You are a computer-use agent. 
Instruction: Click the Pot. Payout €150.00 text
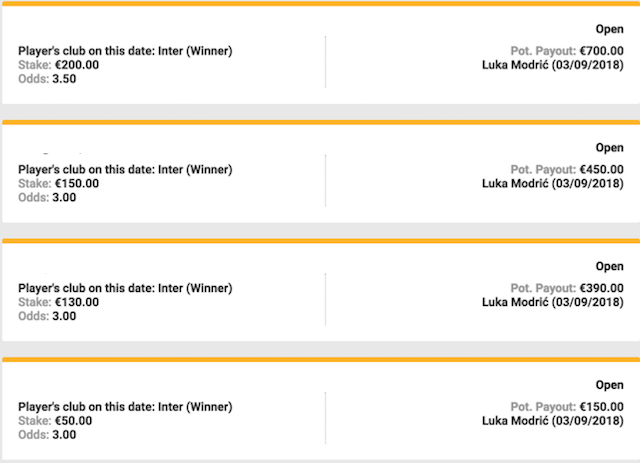tap(566, 407)
